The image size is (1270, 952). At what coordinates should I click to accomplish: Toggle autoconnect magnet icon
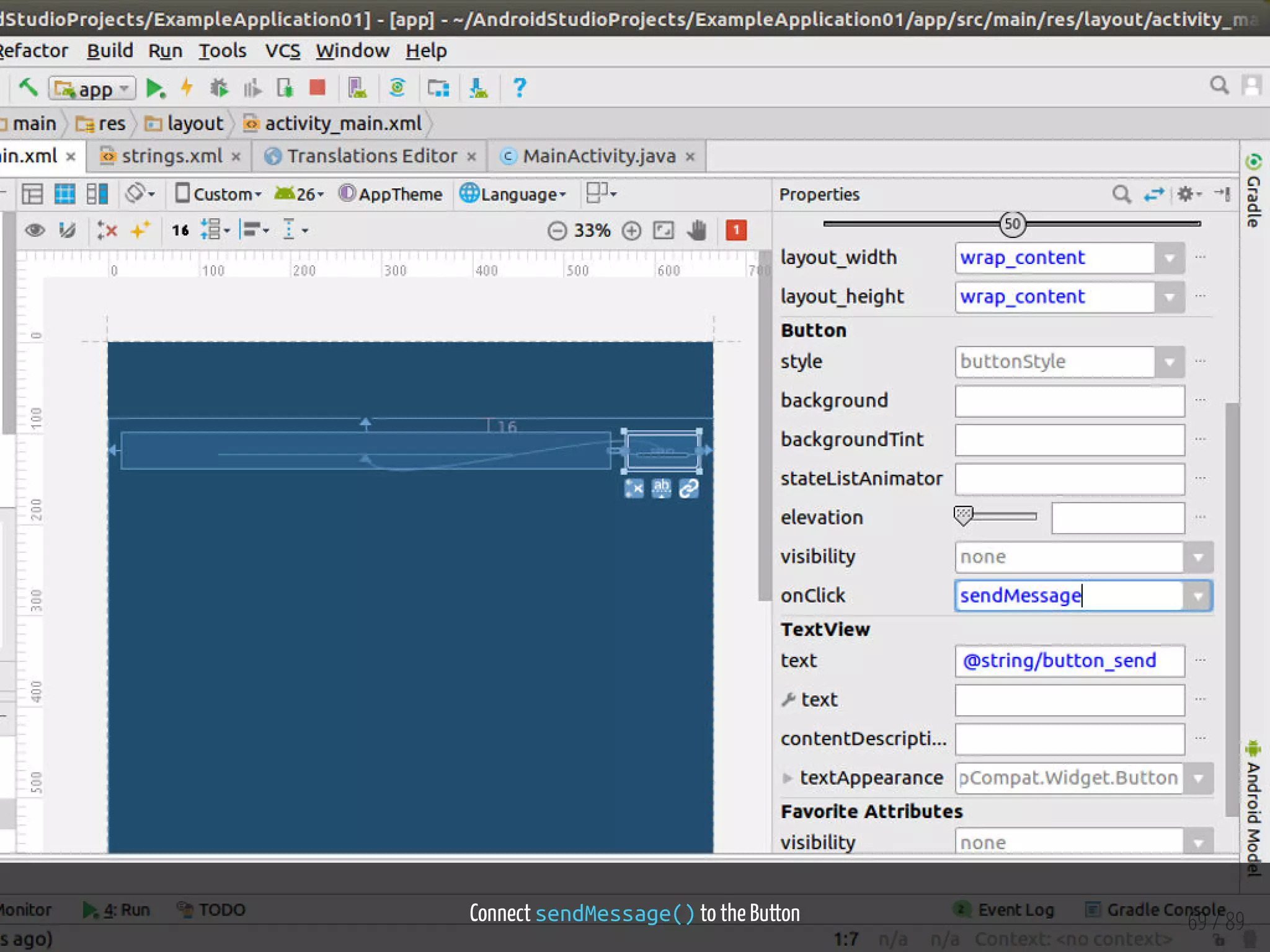[x=67, y=231]
